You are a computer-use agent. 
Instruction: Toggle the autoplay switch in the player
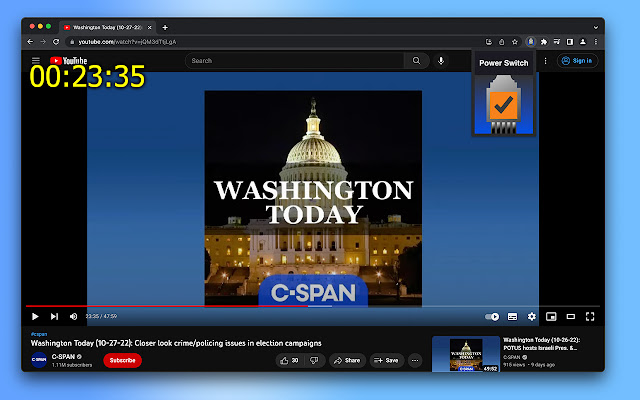pyautogui.click(x=492, y=317)
